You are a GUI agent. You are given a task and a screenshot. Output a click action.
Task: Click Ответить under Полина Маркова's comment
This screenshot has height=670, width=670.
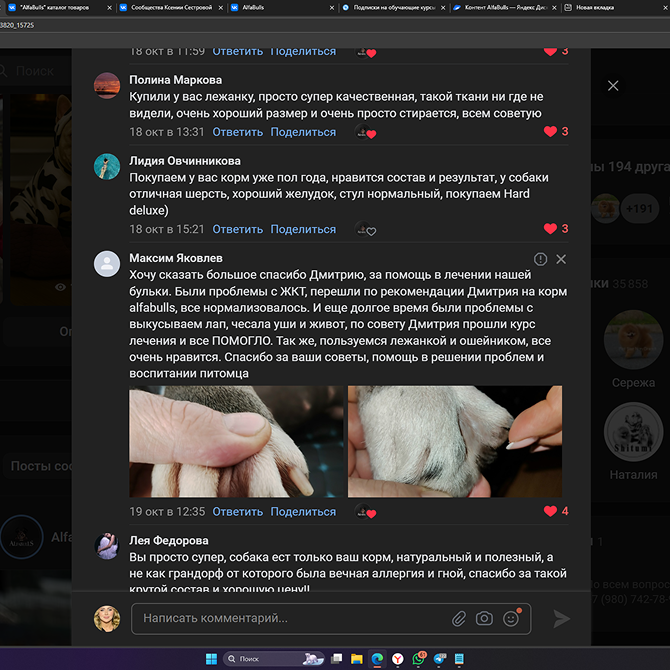[238, 132]
